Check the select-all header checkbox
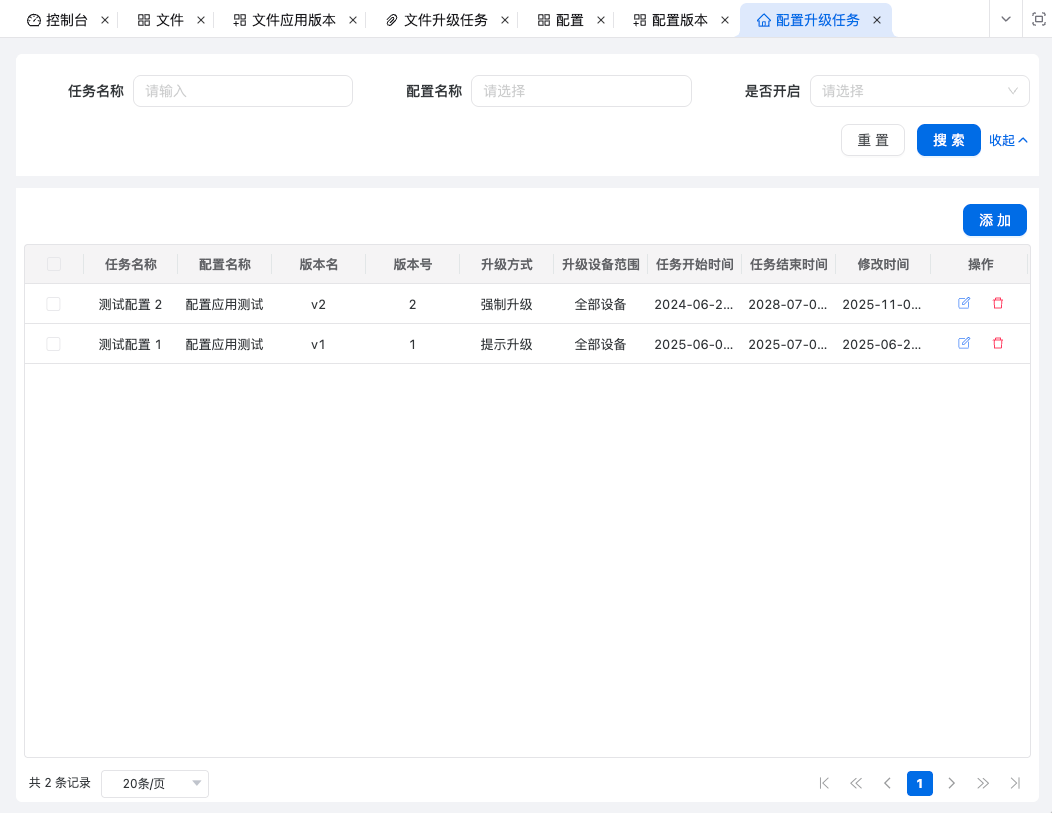 54,264
